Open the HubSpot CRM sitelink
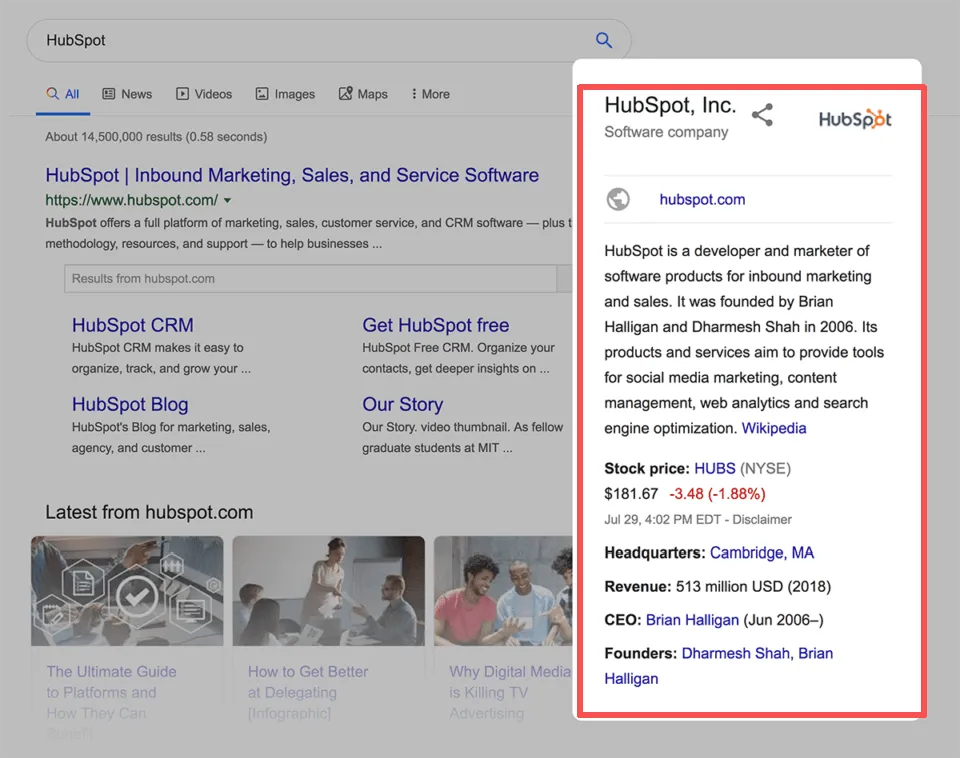Viewport: 960px width, 758px height. click(x=132, y=325)
